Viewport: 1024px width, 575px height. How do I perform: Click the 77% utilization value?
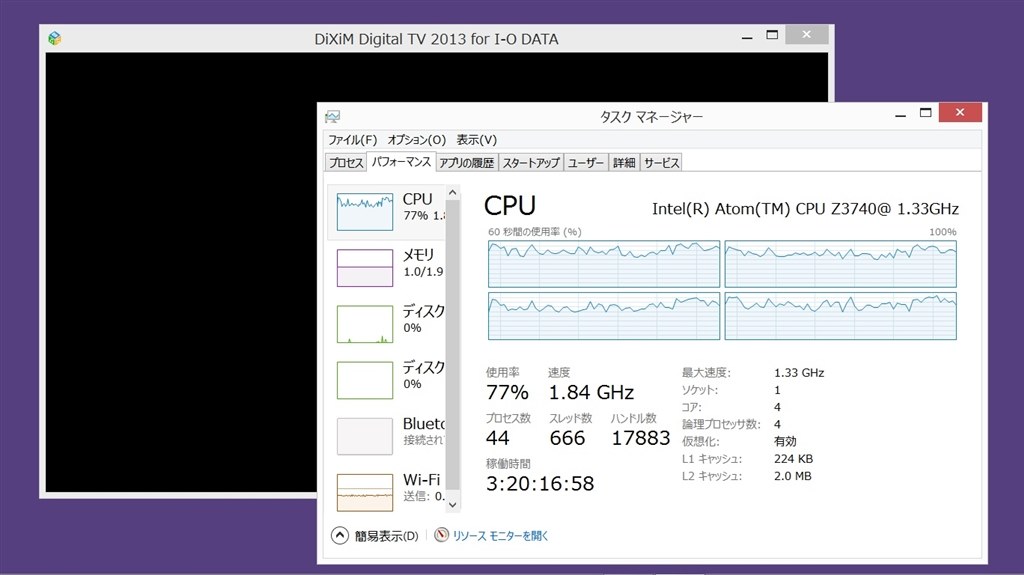click(x=507, y=393)
